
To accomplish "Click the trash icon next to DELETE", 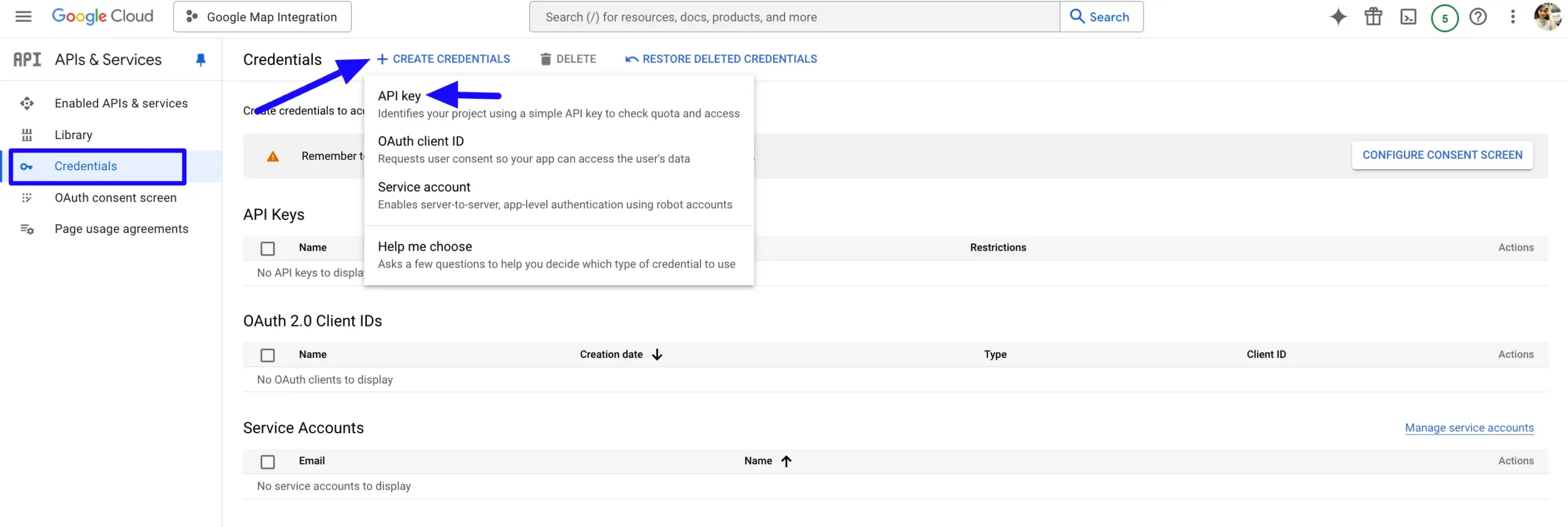I will (x=545, y=59).
